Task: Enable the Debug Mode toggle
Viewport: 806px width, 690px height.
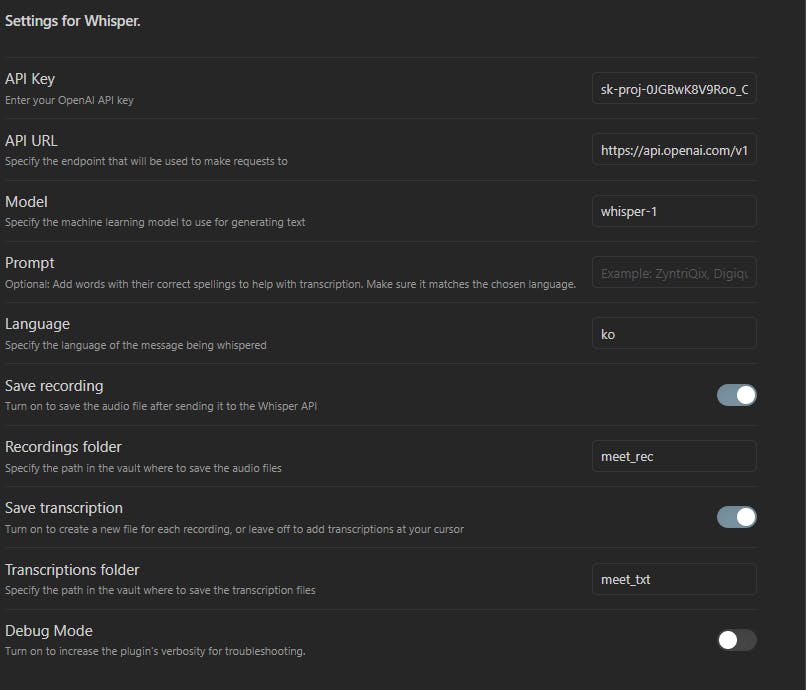Action: tap(736, 640)
